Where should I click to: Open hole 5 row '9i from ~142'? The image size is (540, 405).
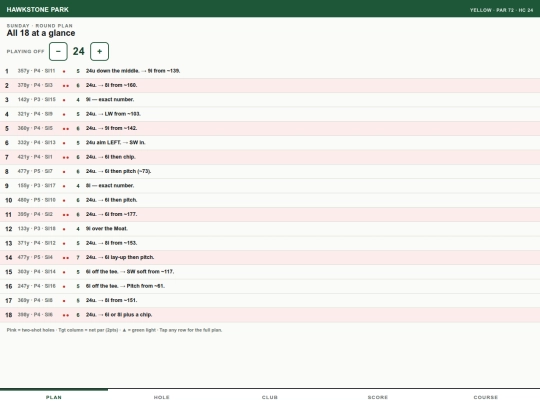click(270, 128)
